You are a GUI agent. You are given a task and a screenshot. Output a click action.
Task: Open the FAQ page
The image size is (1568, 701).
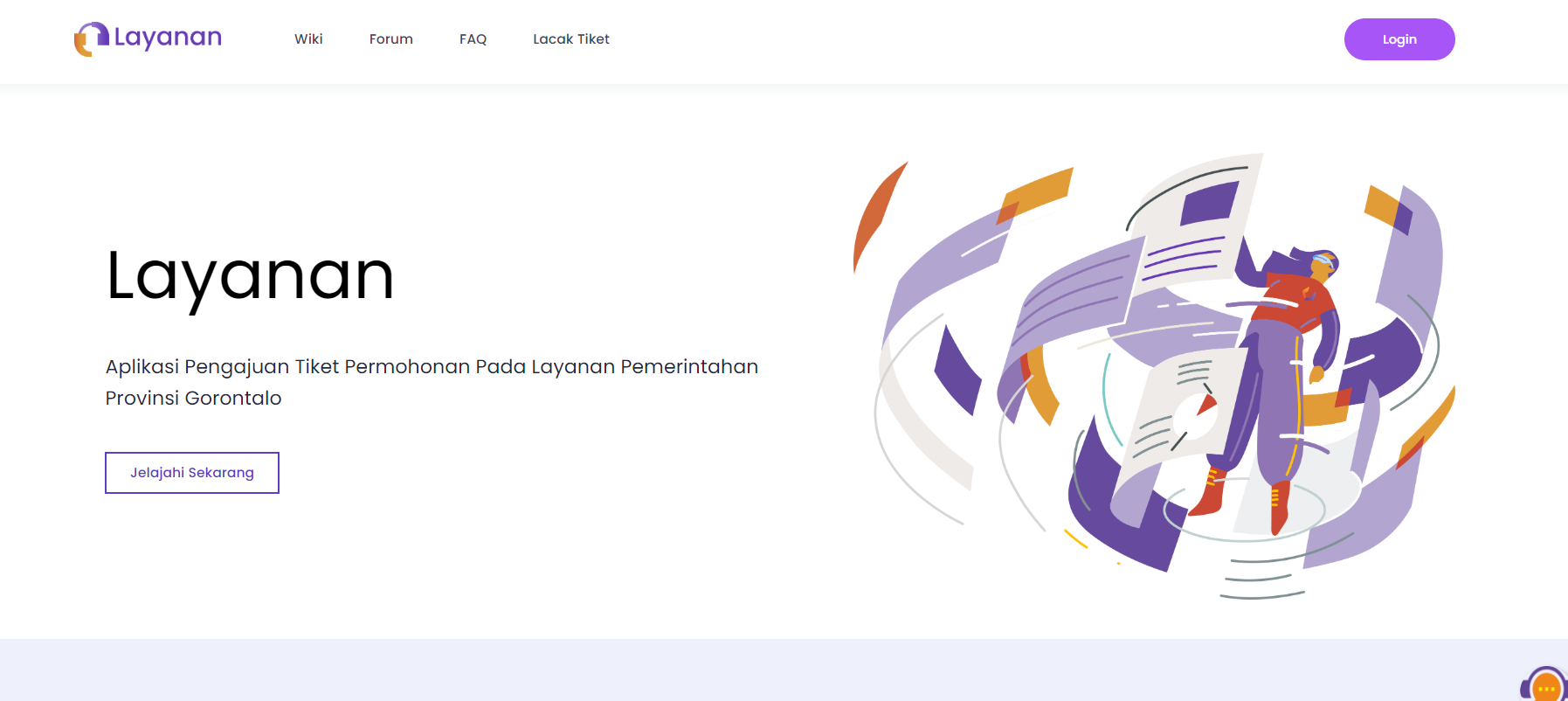click(473, 39)
